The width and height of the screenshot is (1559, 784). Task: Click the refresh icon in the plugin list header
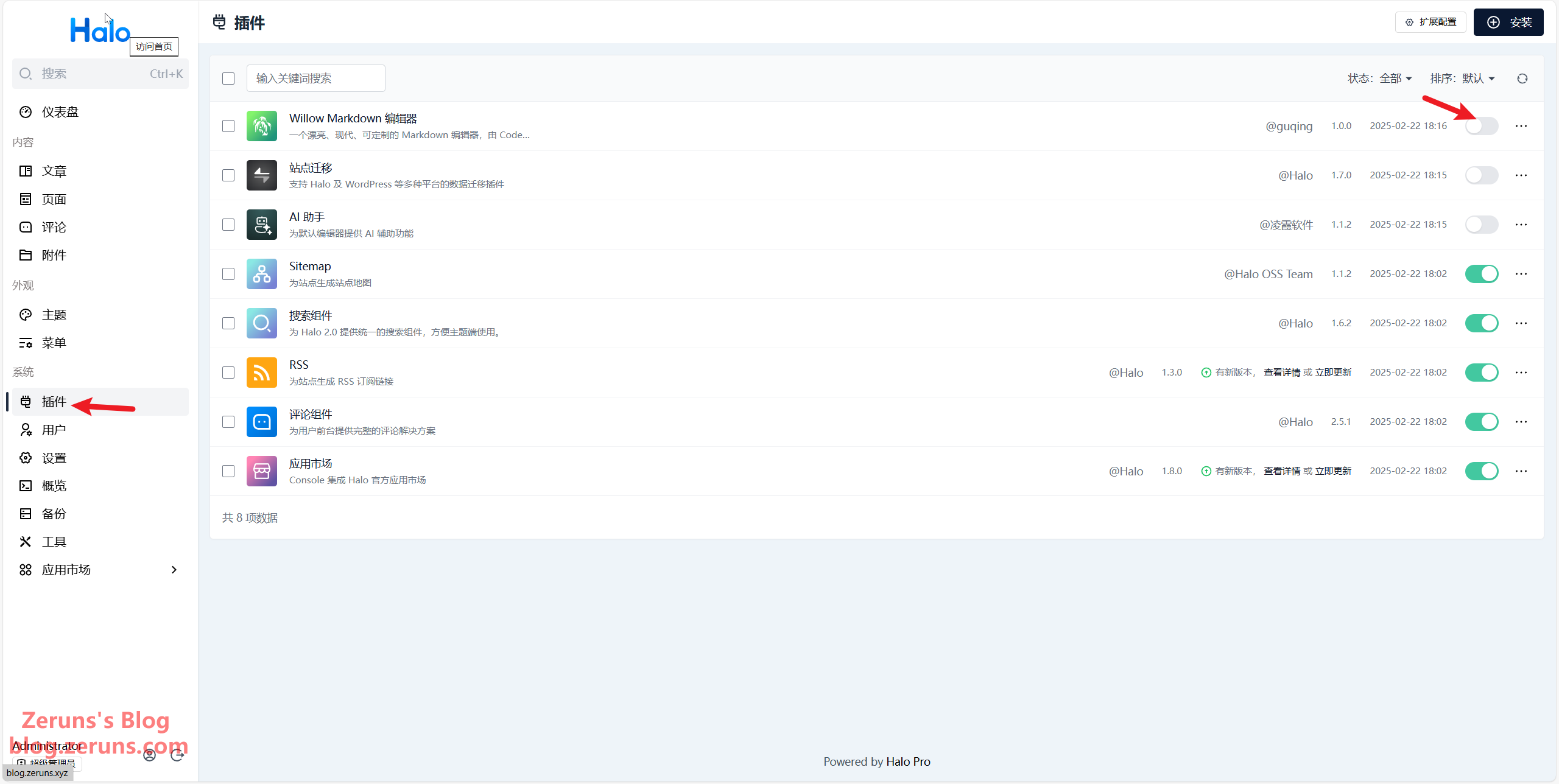(x=1522, y=79)
